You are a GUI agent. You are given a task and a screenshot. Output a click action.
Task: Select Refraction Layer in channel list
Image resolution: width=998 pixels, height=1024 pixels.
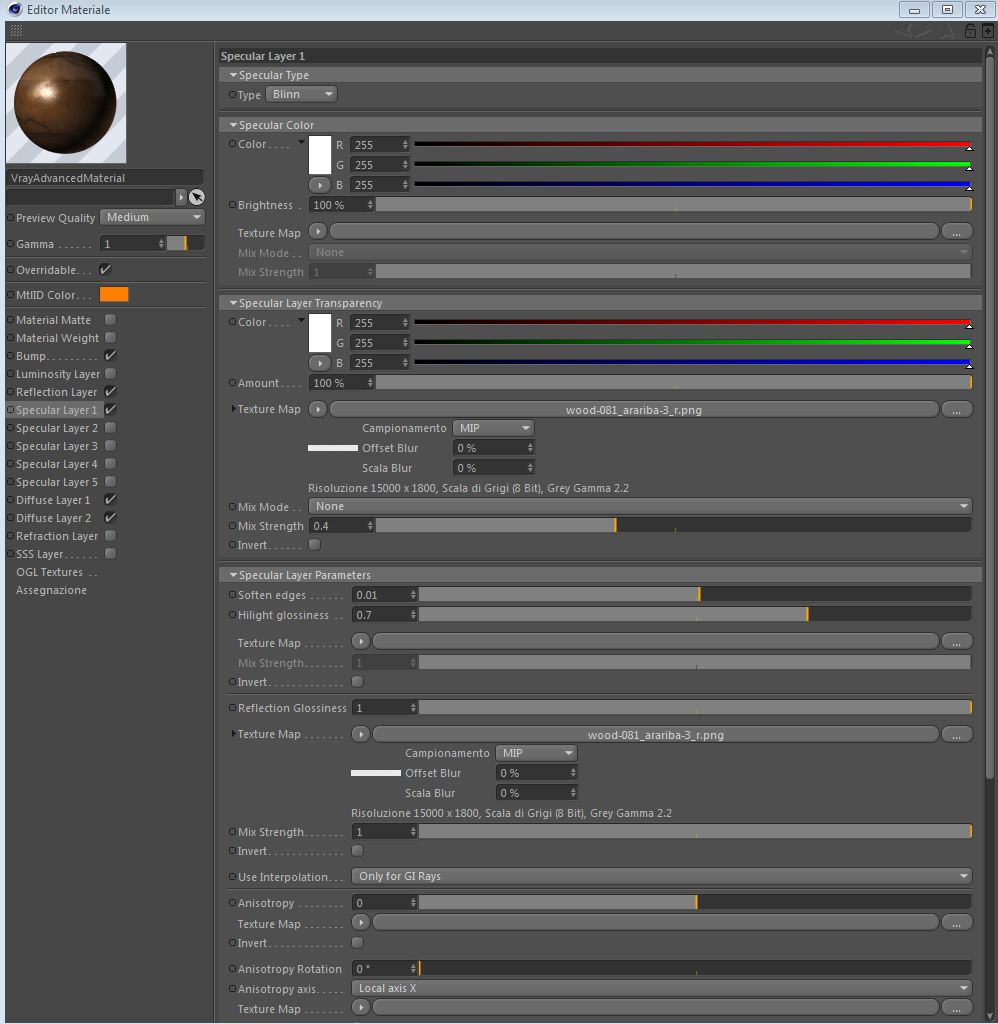pos(57,536)
